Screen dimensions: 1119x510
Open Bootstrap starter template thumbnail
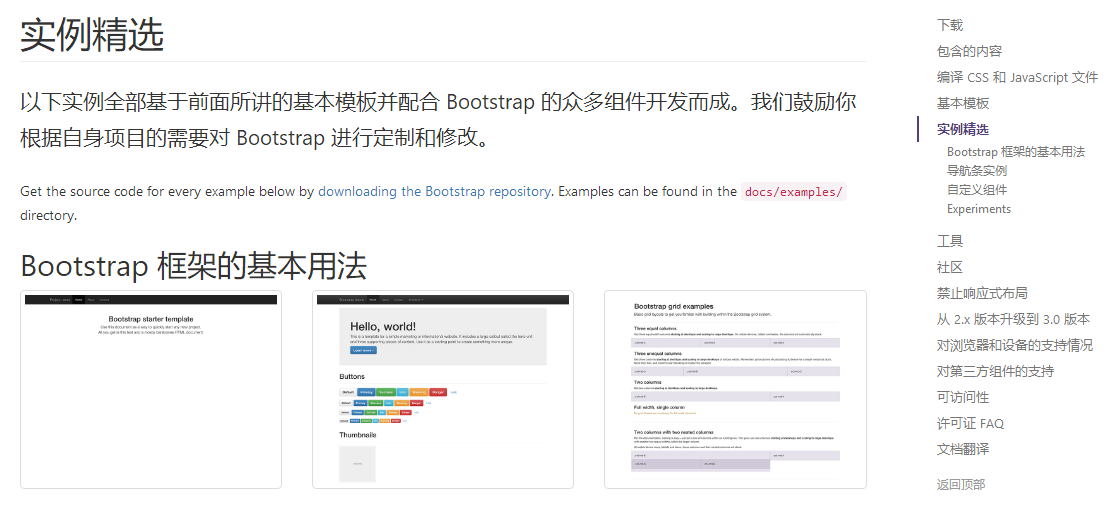(151, 389)
